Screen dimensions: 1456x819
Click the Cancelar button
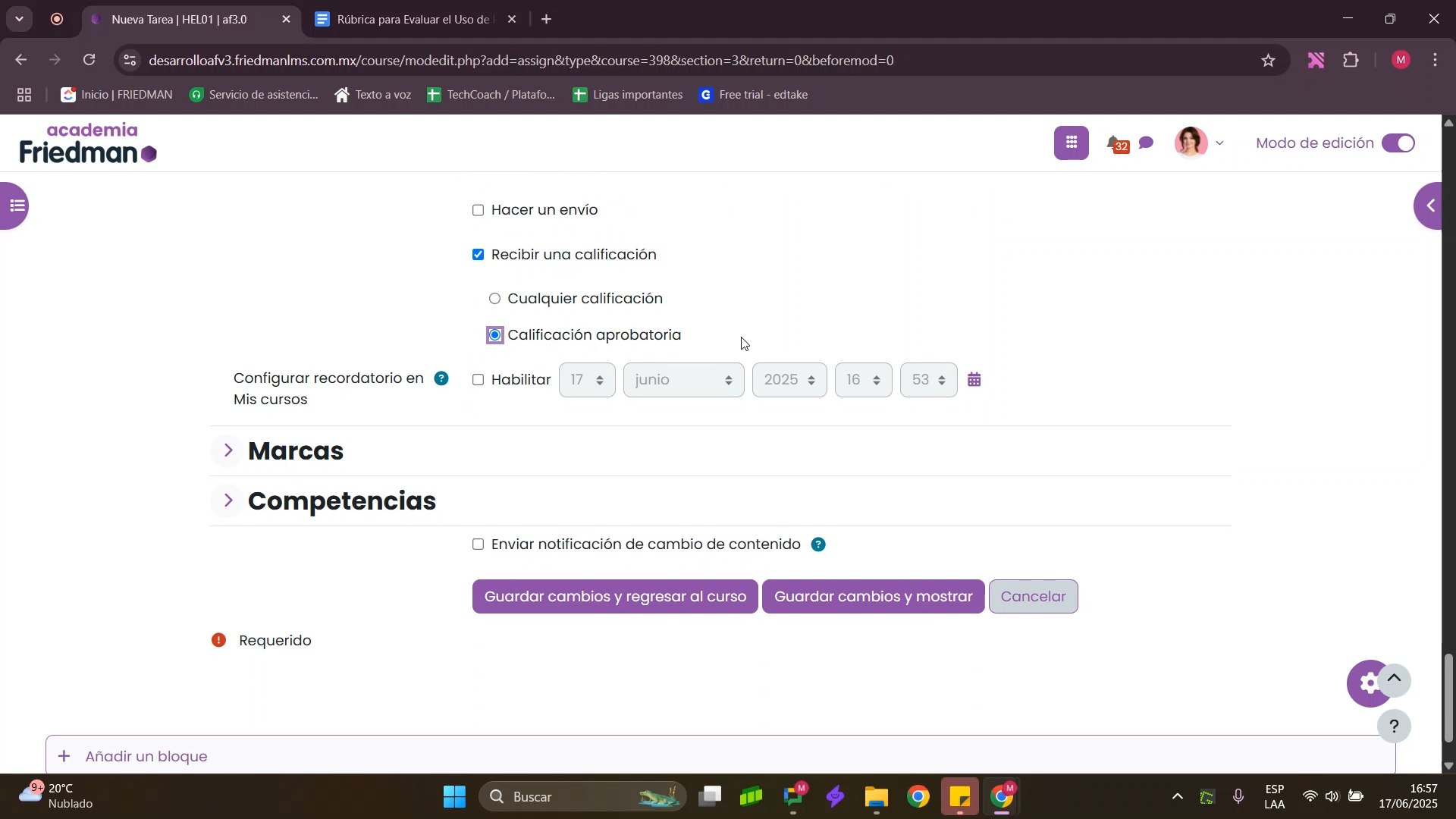[x=1033, y=597]
